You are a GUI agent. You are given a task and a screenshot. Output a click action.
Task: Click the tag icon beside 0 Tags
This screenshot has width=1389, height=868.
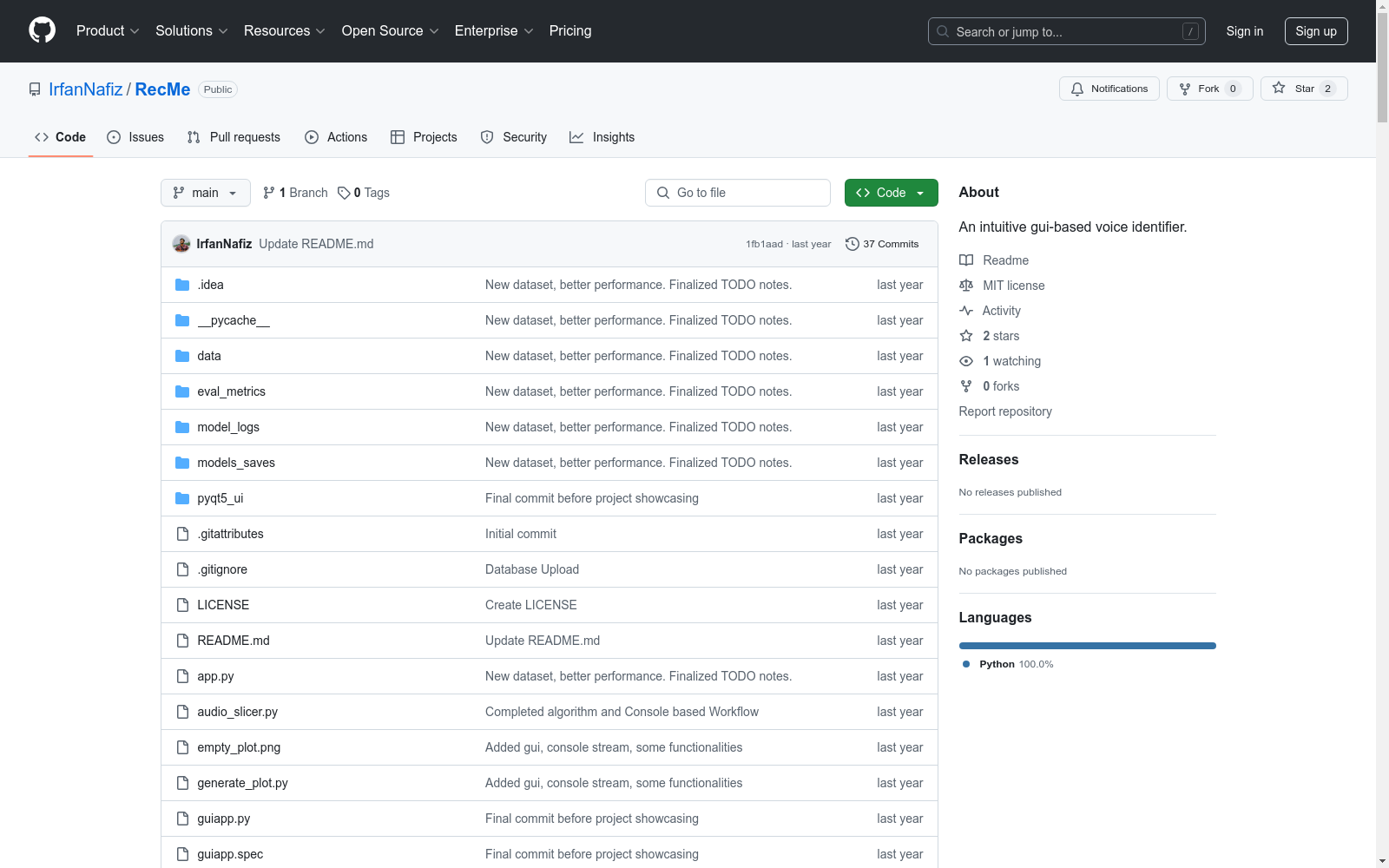click(x=344, y=193)
